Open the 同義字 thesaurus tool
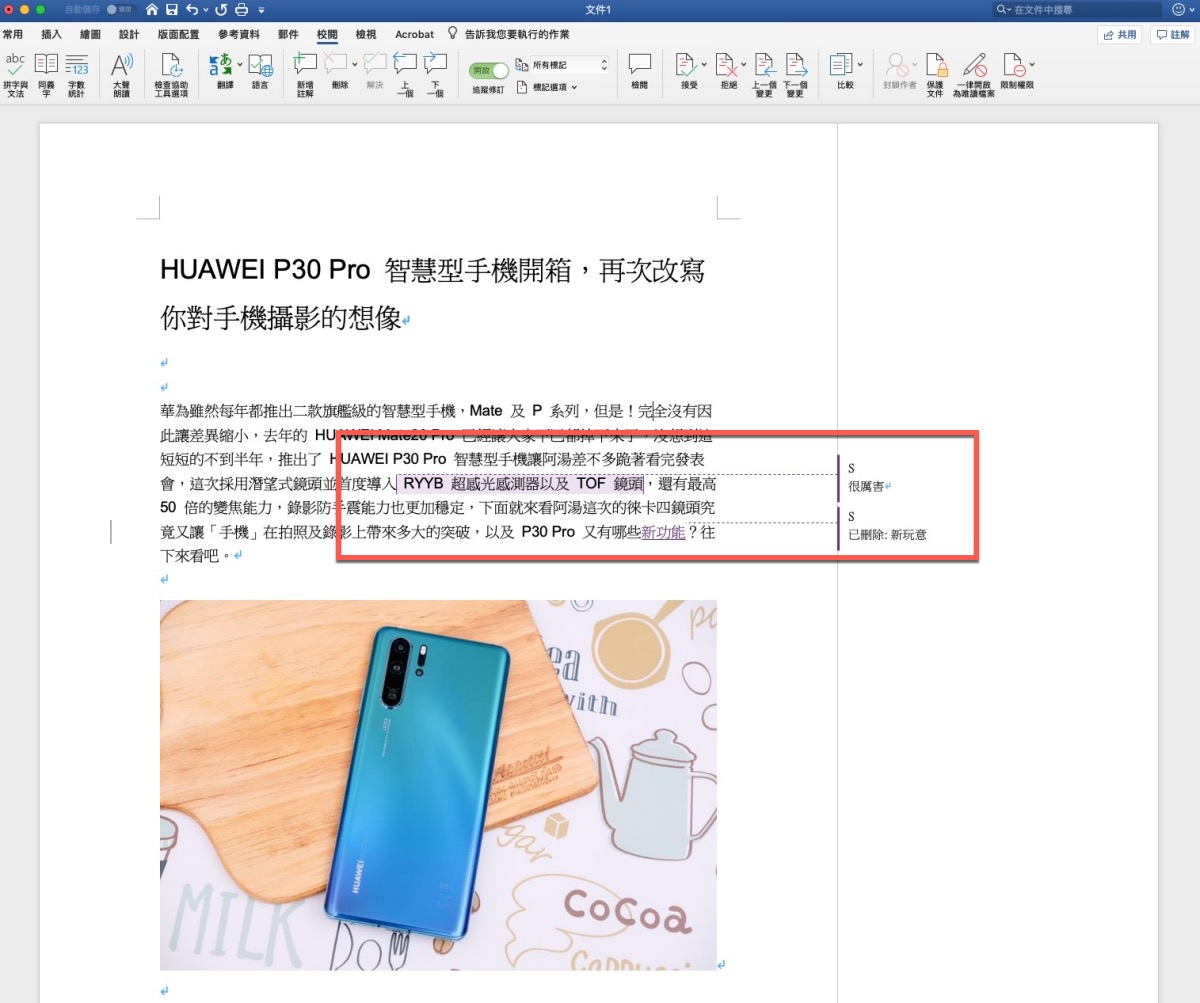The height and width of the screenshot is (1003, 1200). (x=46, y=75)
